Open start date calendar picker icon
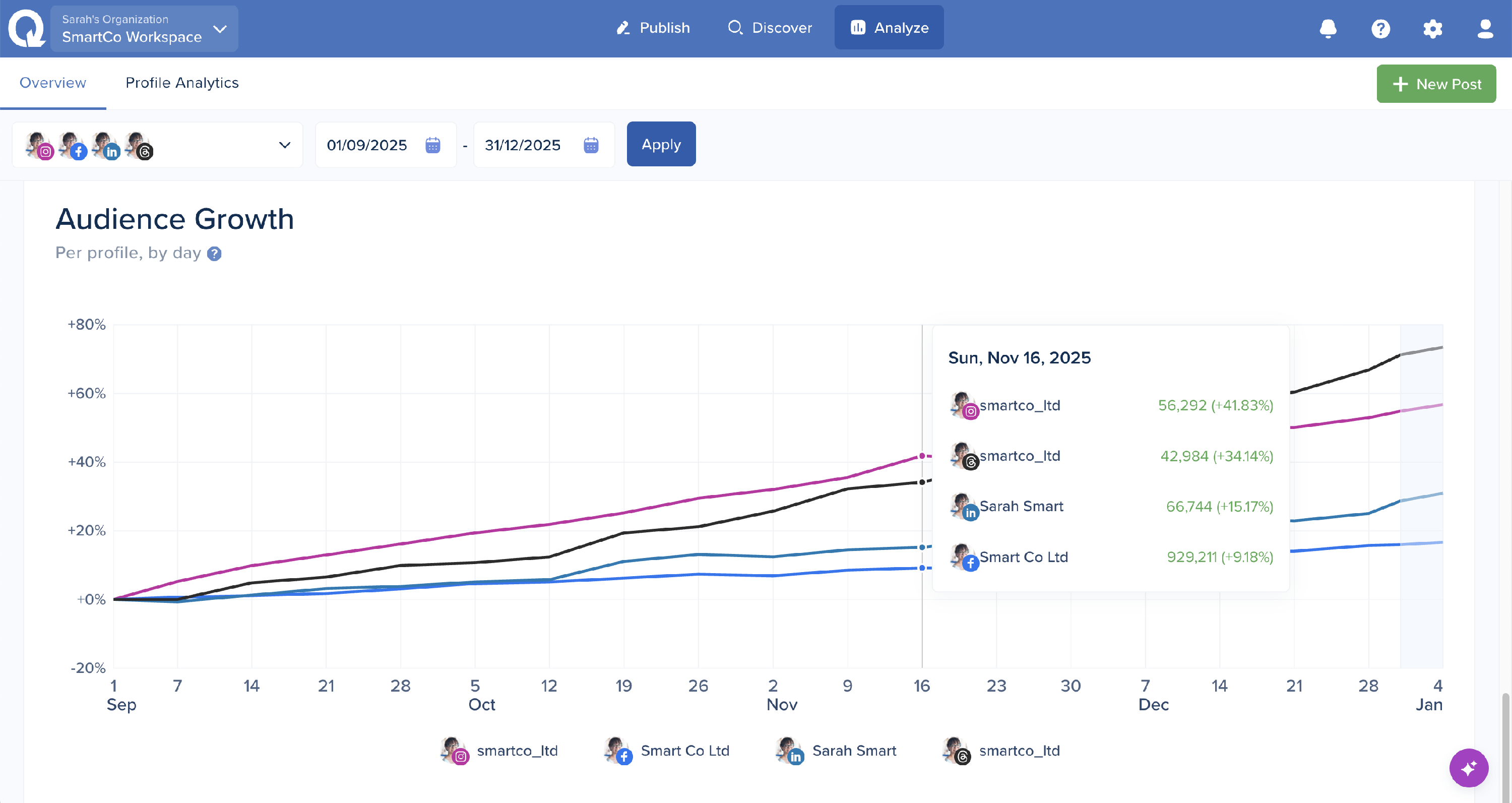Viewport: 1512px width, 803px height. 432,145
